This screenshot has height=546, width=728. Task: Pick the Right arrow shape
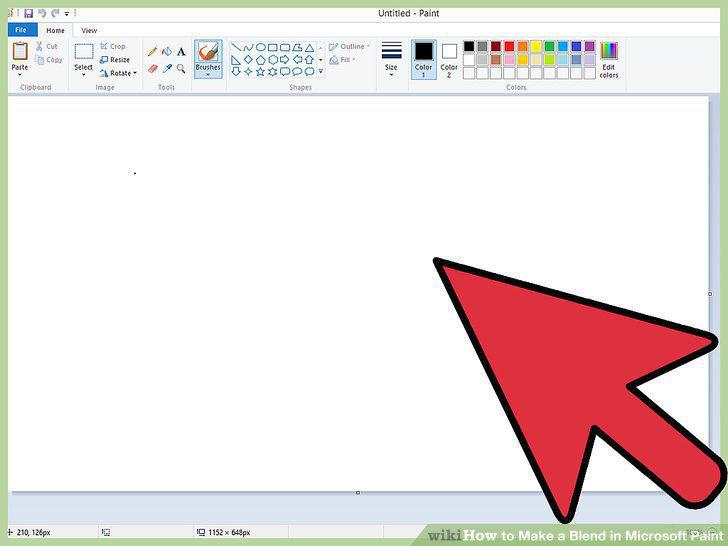point(285,60)
